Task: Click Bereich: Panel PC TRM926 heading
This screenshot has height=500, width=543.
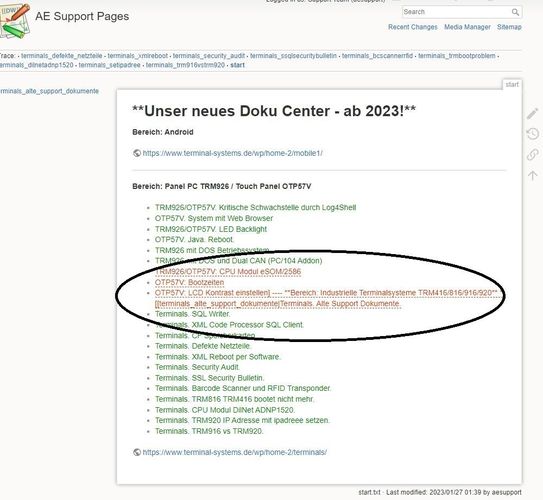Action: (222, 186)
